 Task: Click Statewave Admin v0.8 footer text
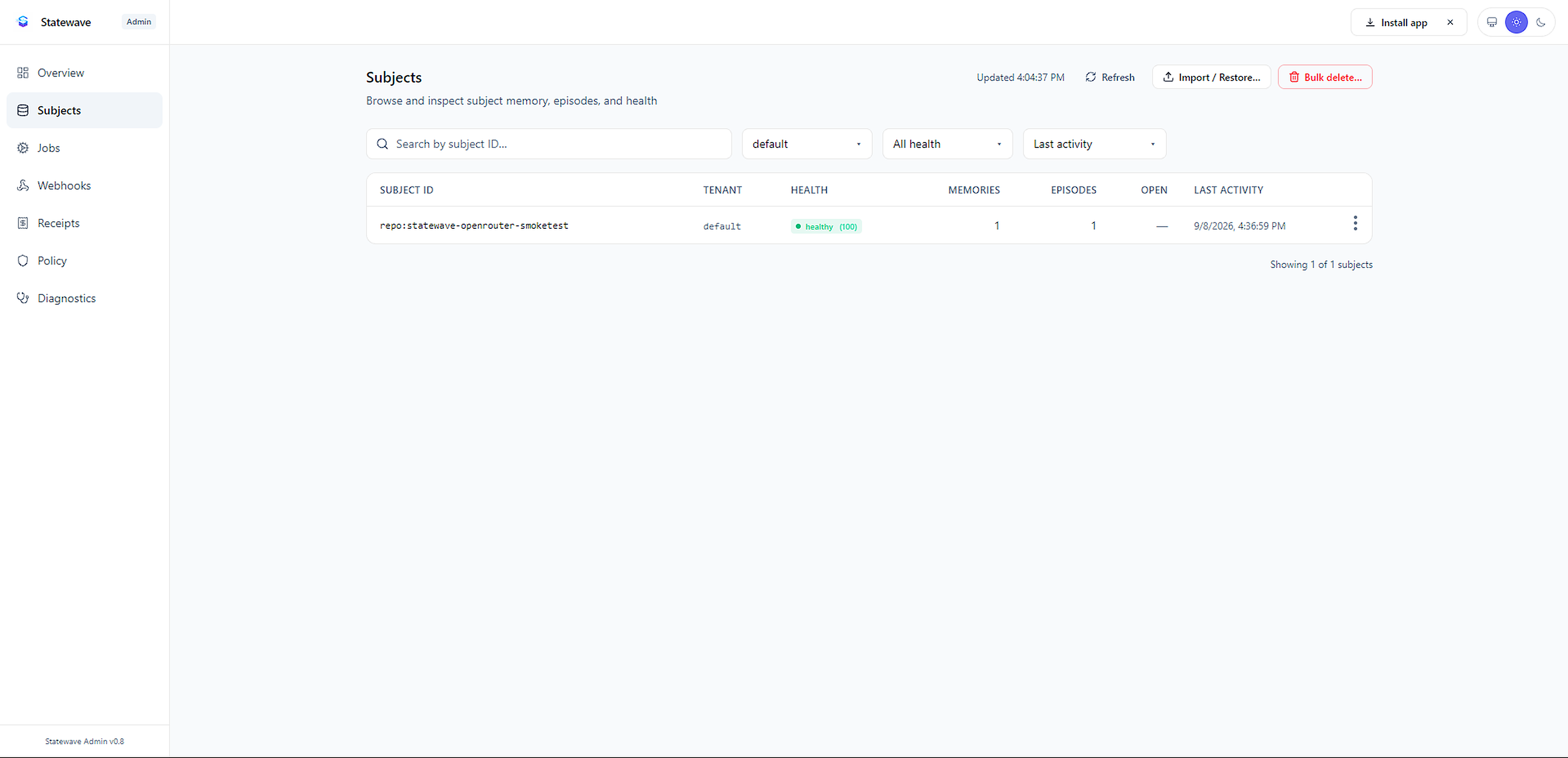pyautogui.click(x=85, y=741)
